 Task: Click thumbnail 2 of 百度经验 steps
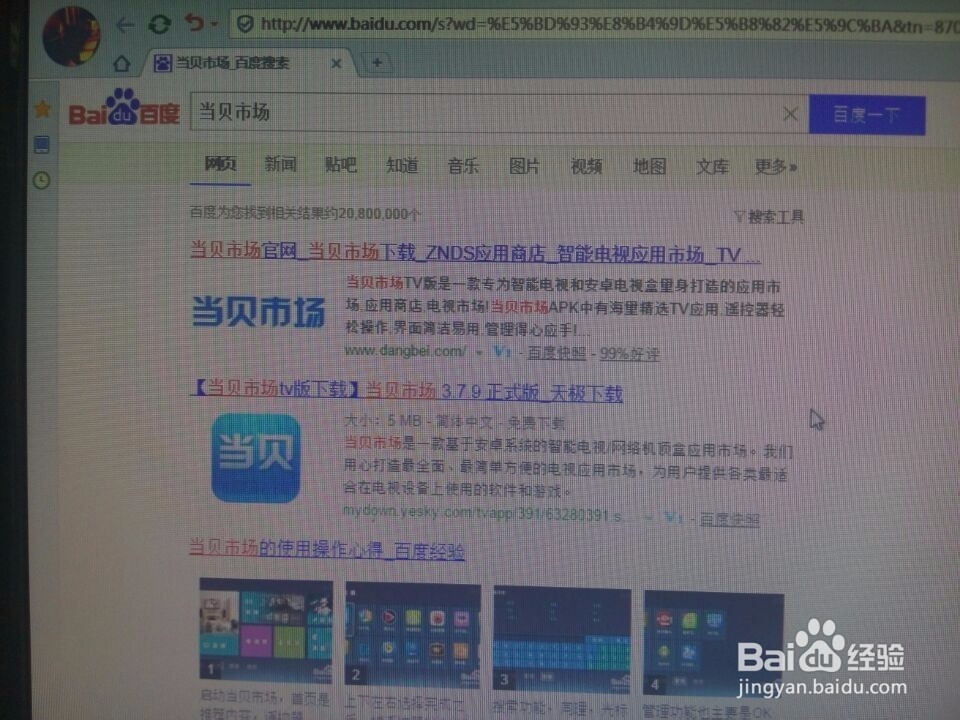click(x=413, y=634)
